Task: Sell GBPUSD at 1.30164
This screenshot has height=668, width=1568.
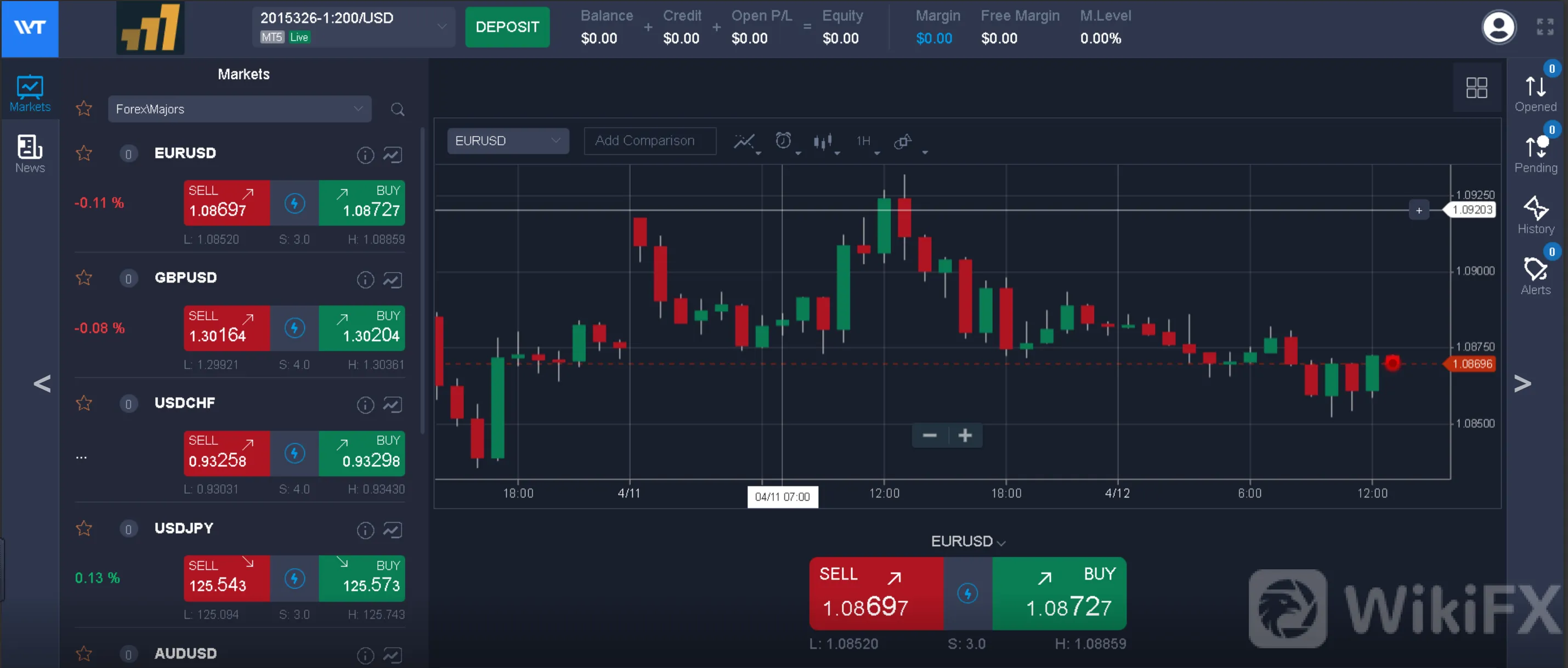Action: coord(227,328)
